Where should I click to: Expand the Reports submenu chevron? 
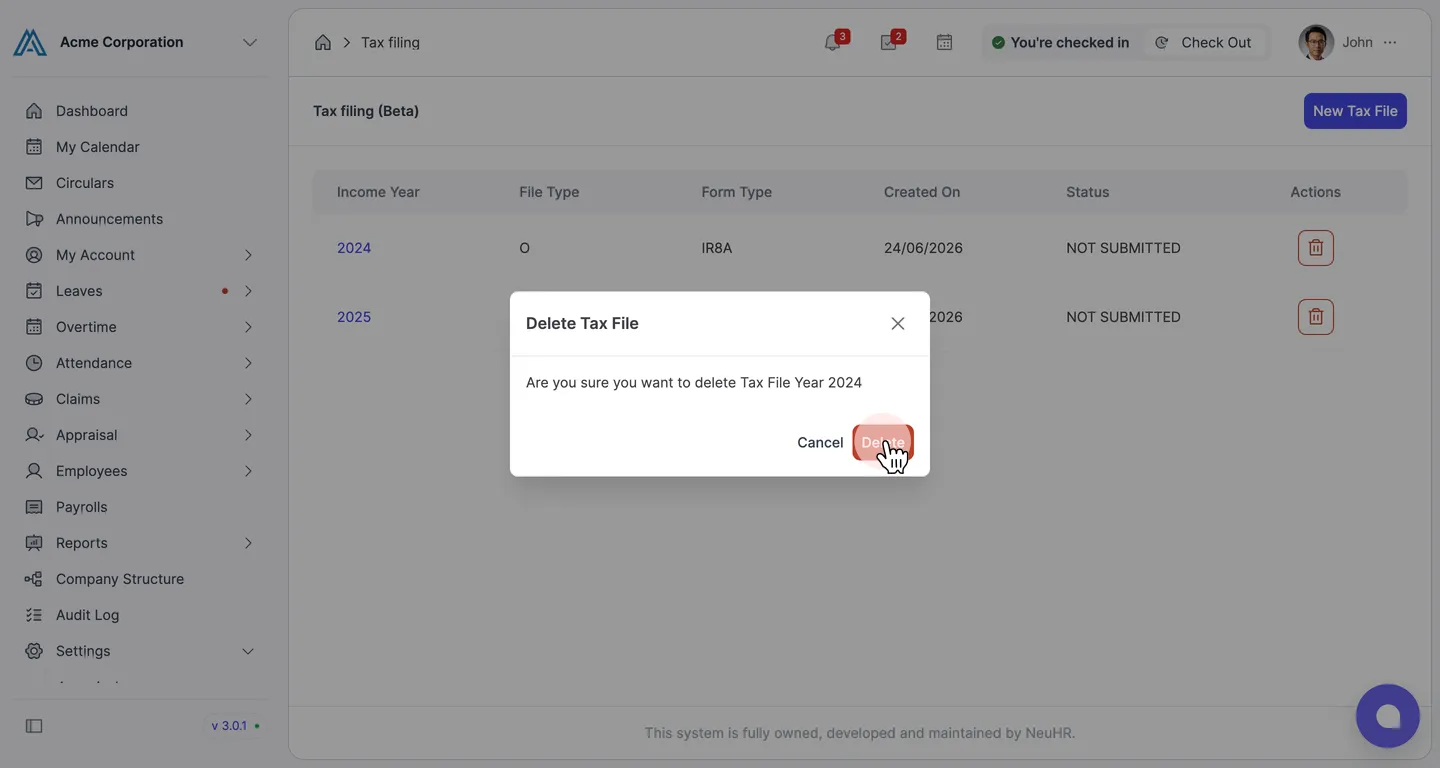point(248,543)
